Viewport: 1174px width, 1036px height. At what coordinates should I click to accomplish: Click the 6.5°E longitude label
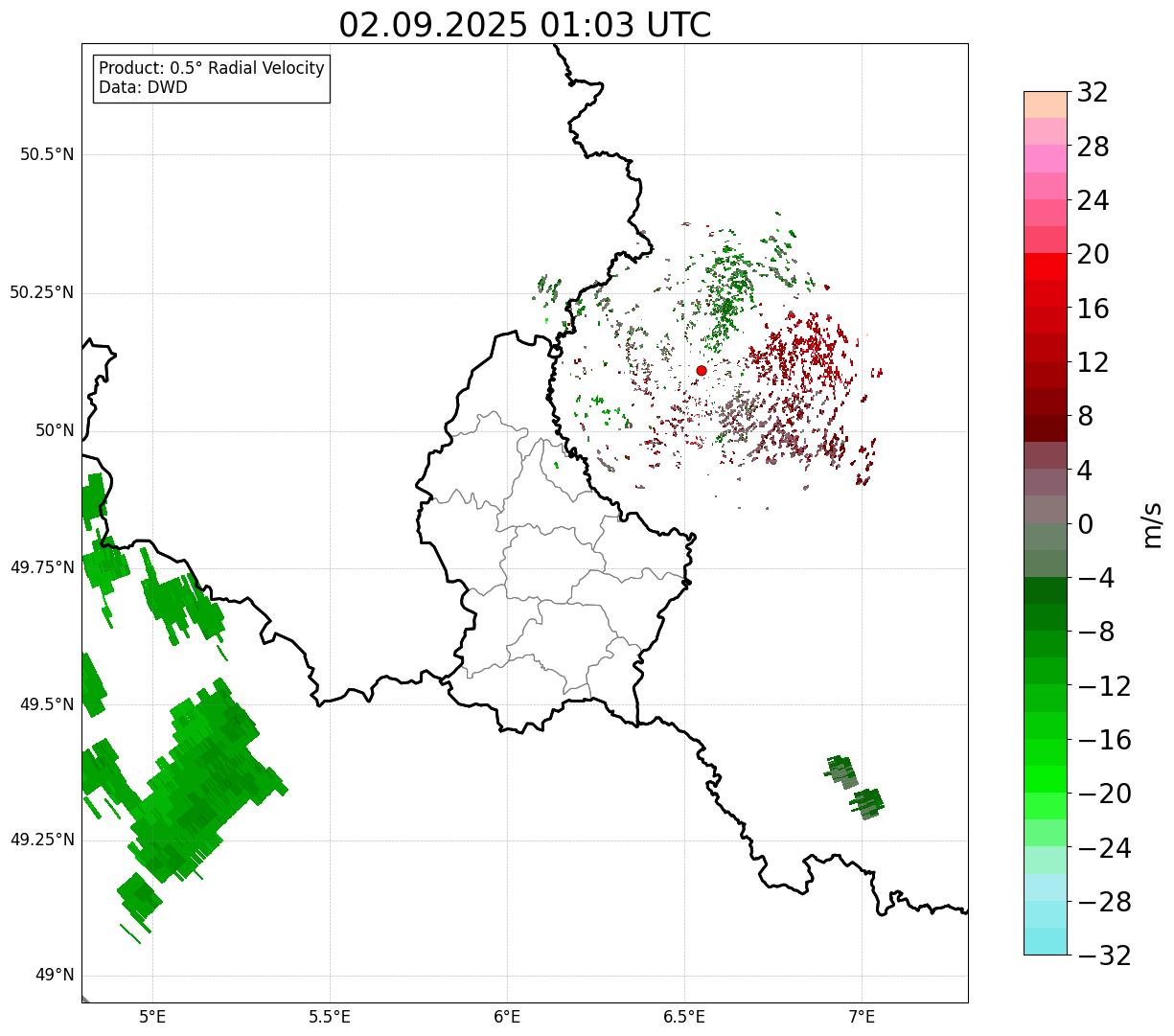(x=684, y=1016)
